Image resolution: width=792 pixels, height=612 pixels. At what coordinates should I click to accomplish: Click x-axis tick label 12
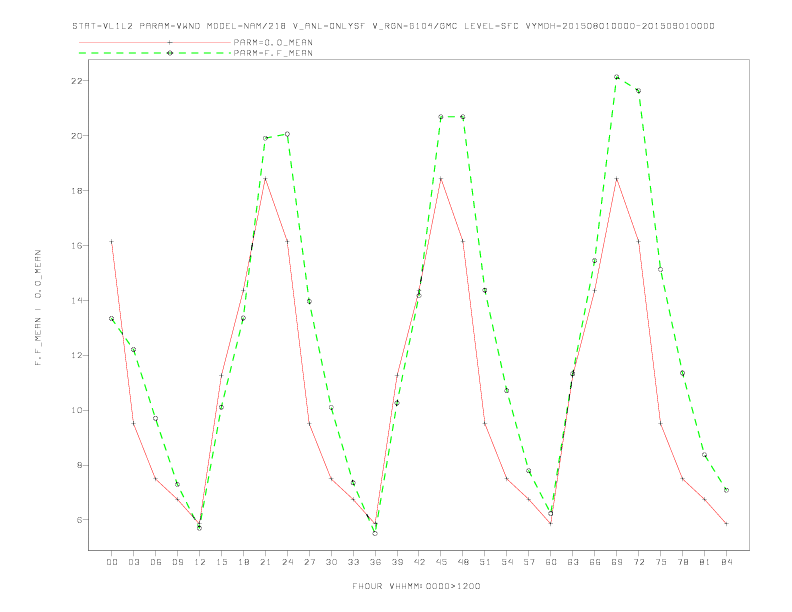[200, 562]
